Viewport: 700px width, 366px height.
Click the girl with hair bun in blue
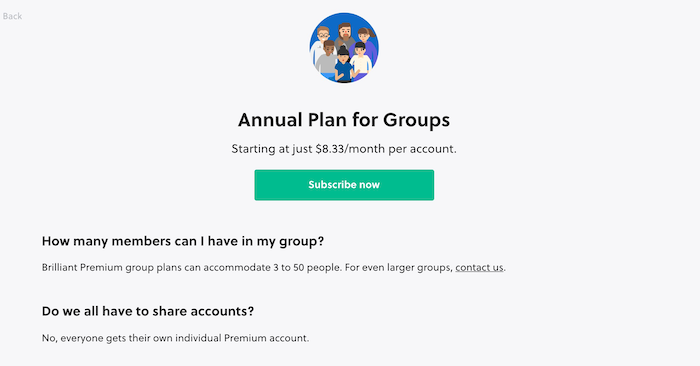pos(343,65)
